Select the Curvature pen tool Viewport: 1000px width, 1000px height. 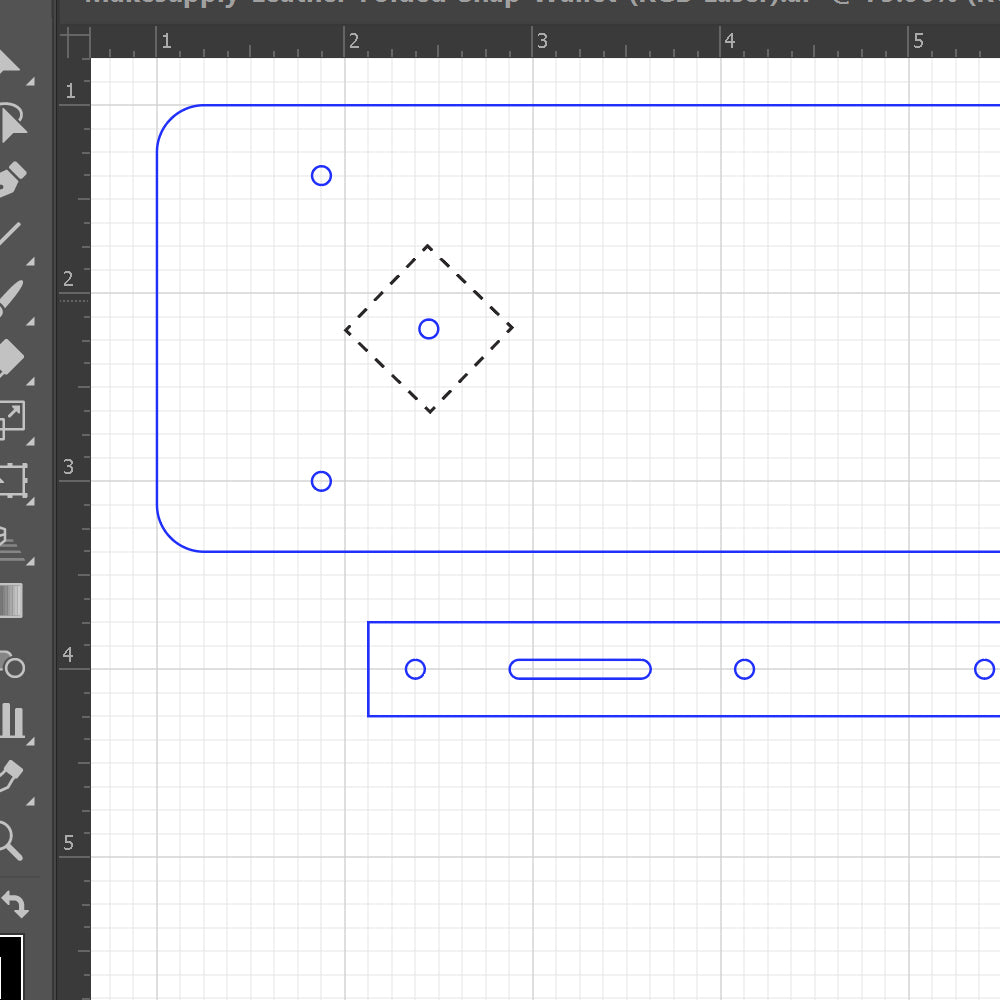coord(12,179)
